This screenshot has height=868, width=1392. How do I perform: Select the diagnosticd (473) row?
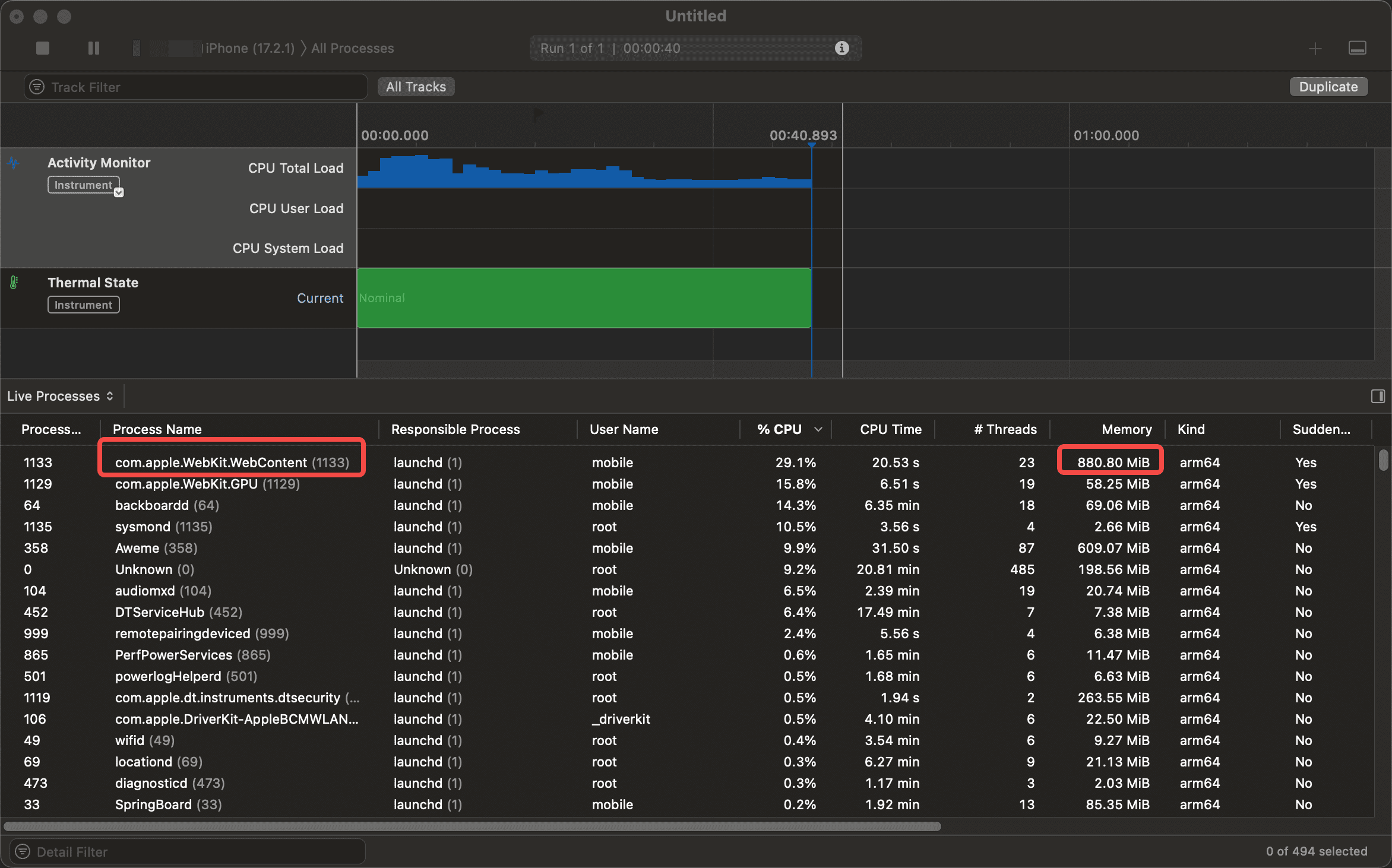(x=687, y=783)
